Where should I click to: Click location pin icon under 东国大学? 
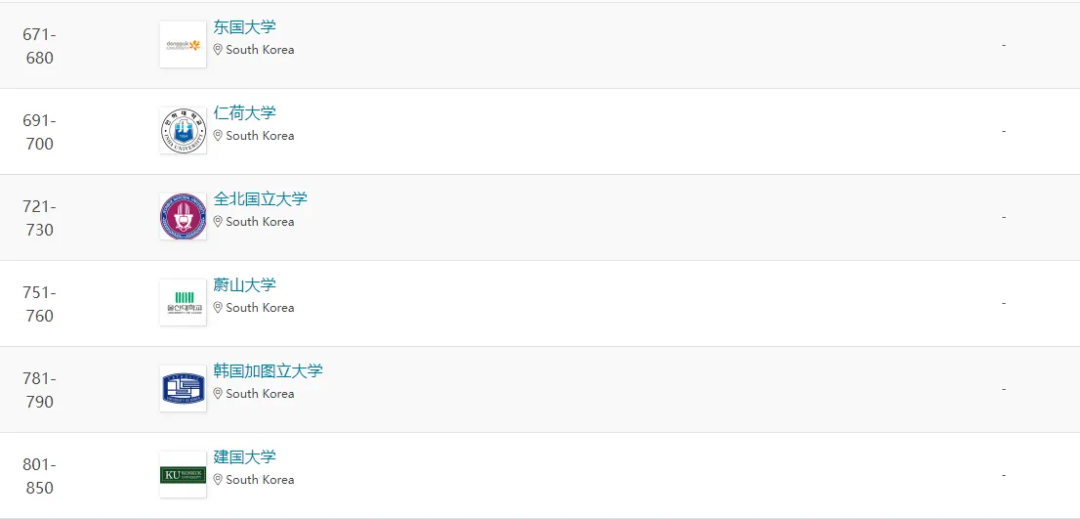[218, 50]
